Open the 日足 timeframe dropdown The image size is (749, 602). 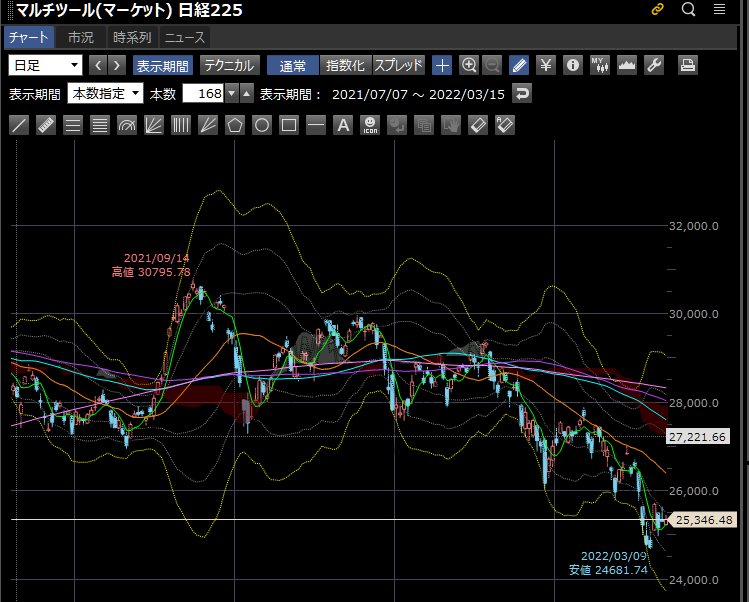(x=46, y=65)
